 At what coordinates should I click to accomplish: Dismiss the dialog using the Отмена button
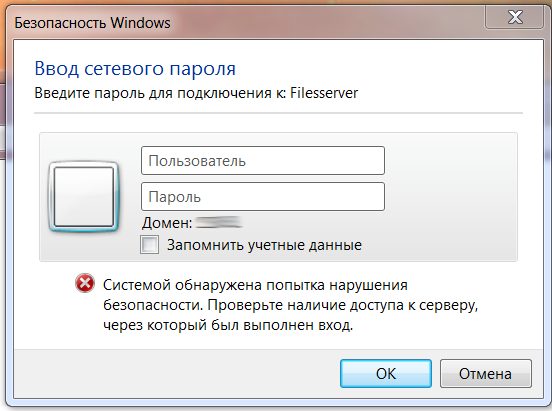click(485, 373)
